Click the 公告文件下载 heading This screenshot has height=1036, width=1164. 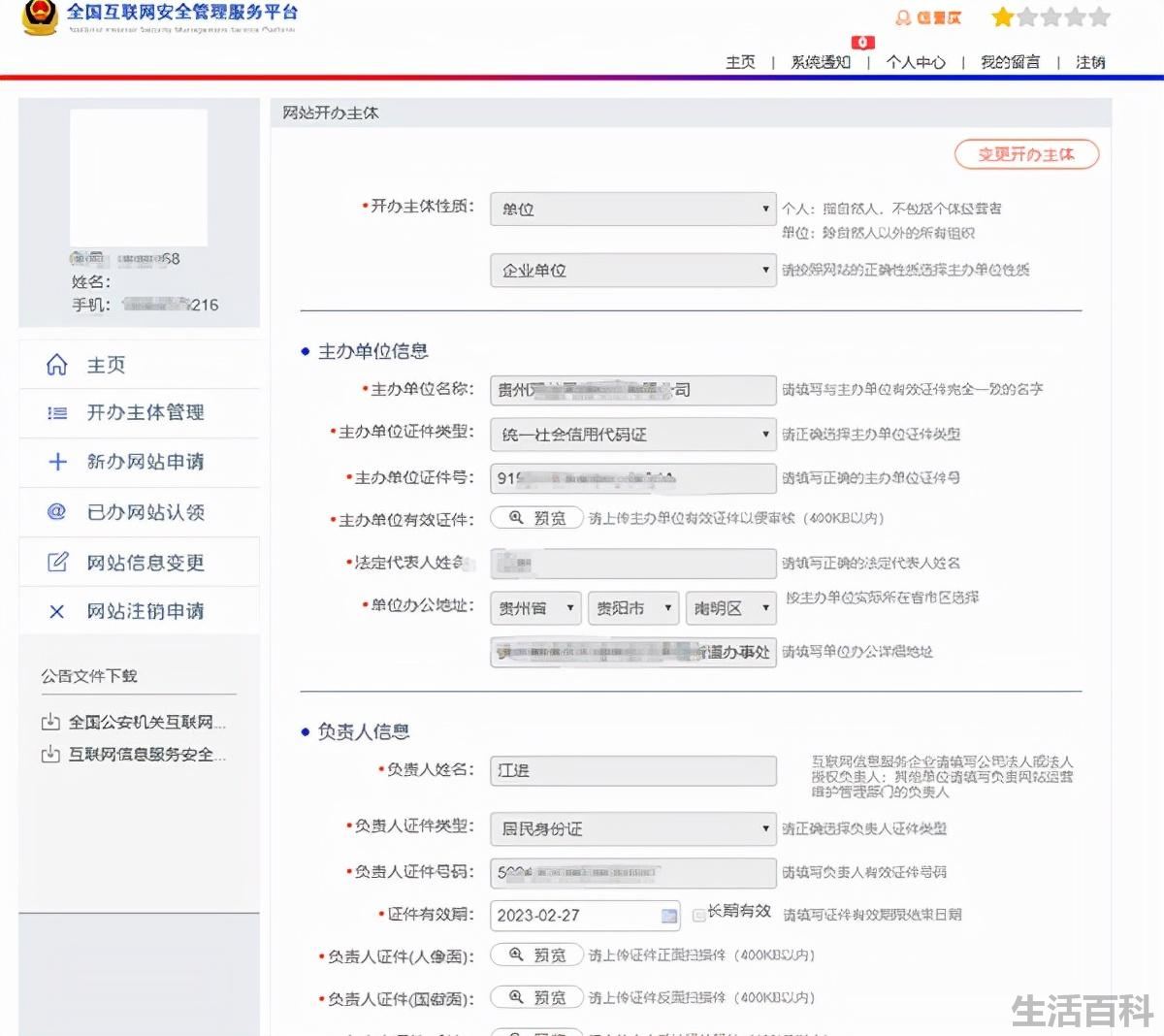[x=89, y=676]
